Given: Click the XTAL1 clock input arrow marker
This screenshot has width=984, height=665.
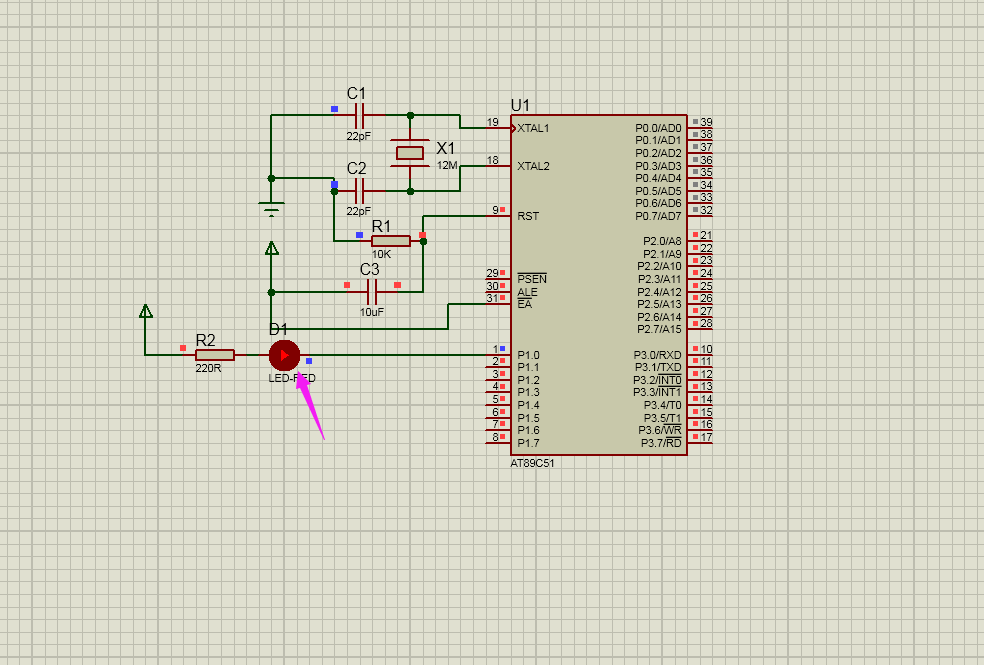Looking at the screenshot, I should (513, 128).
